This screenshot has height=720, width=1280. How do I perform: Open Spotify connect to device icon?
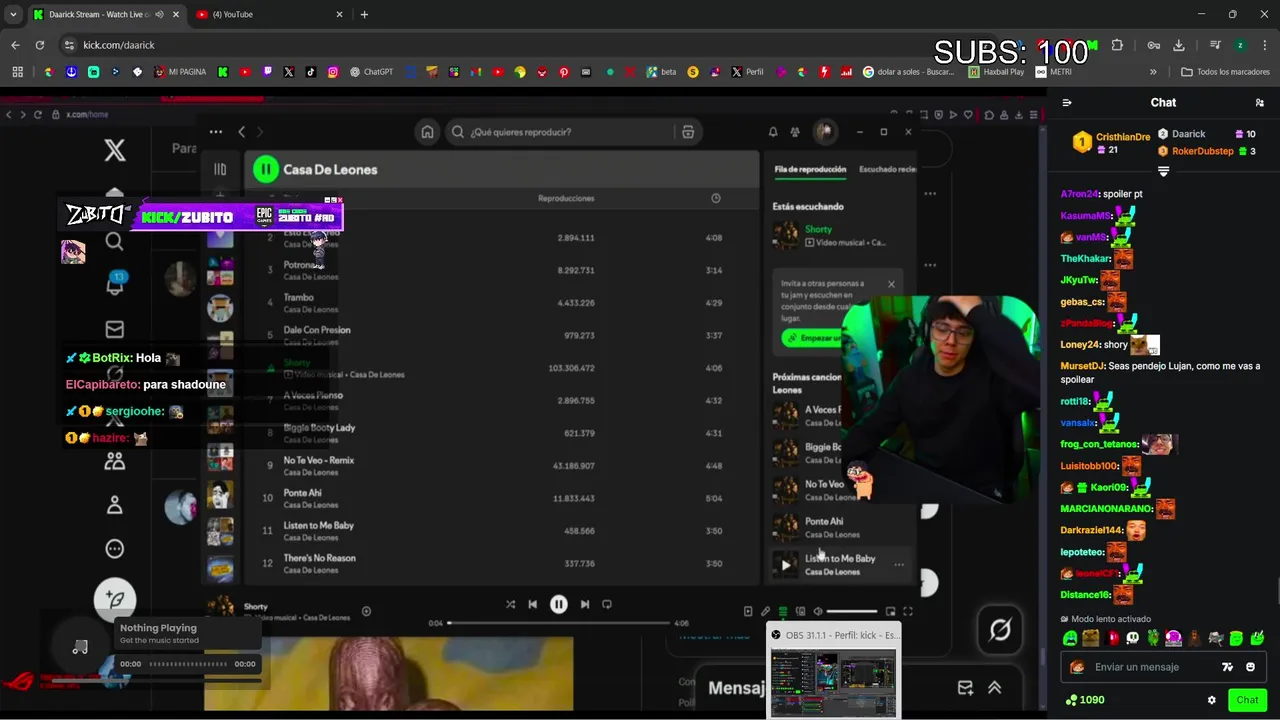pos(800,611)
